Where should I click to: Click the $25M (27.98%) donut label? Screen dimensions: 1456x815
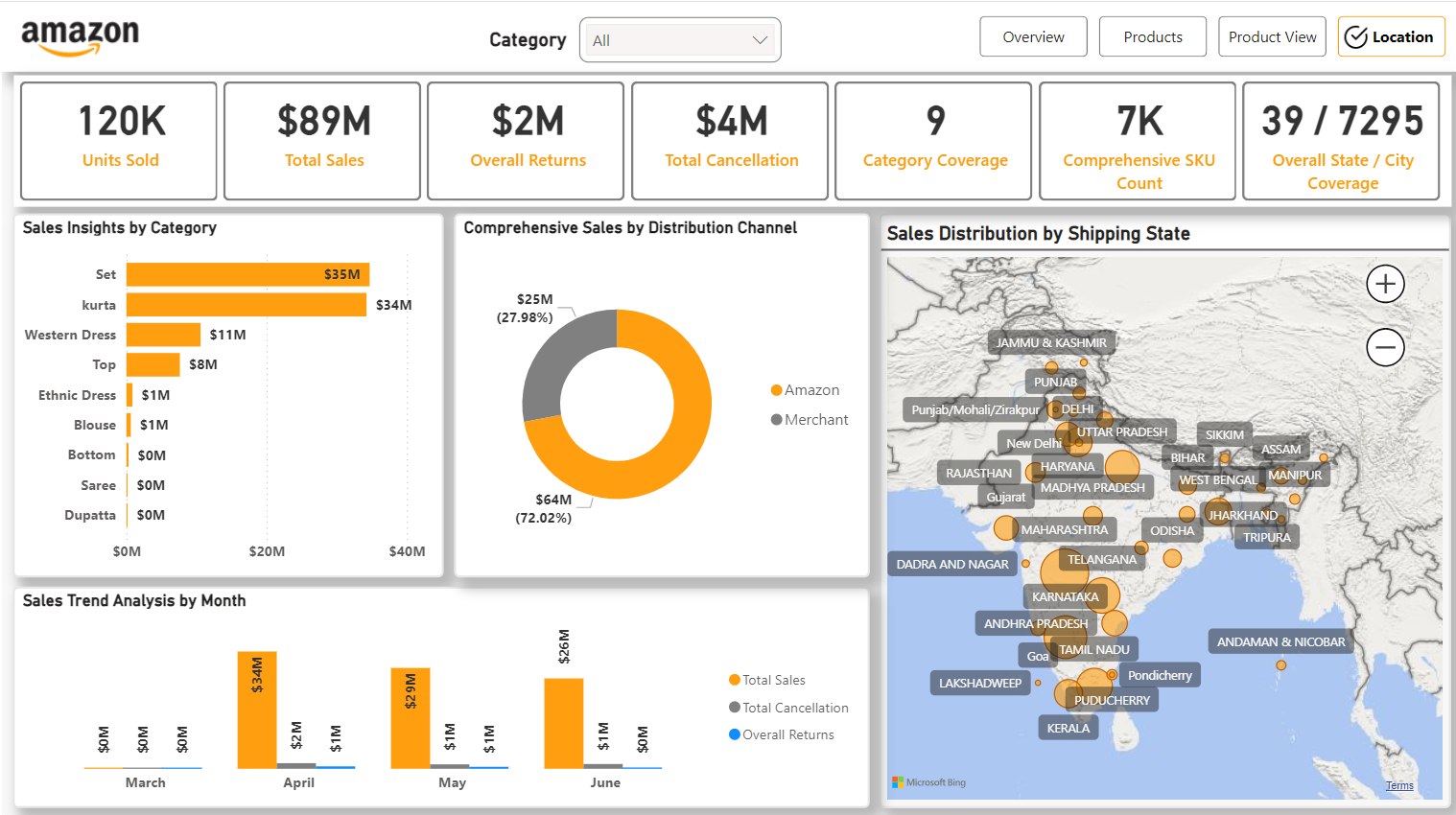525,308
